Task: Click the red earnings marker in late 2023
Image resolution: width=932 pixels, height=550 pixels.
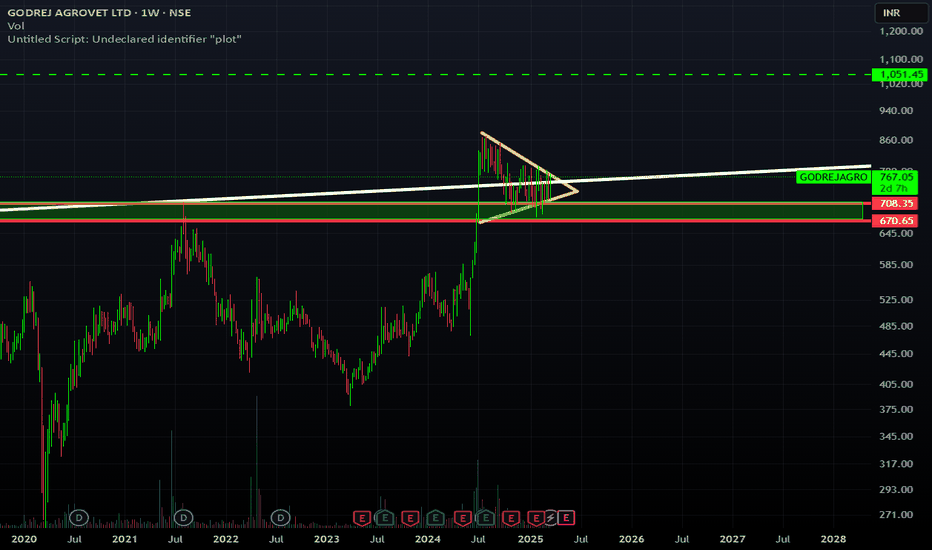Action: 410,518
